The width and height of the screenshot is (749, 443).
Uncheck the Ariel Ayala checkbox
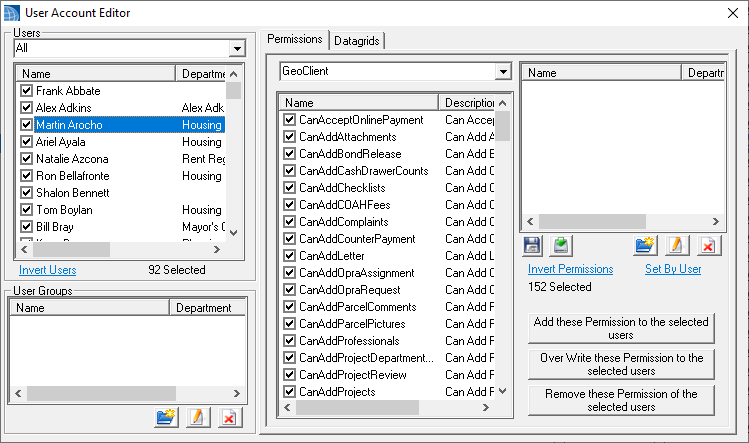point(26,141)
